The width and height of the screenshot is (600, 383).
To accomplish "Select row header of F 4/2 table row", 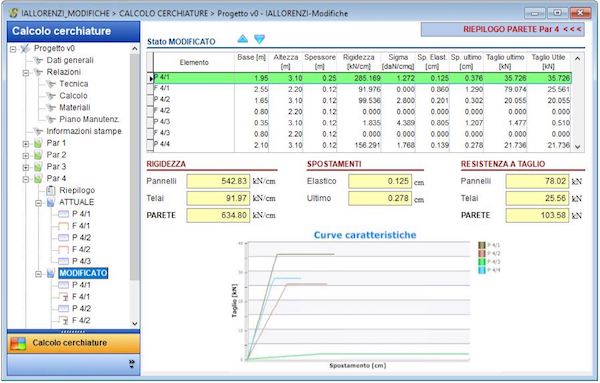I will point(150,111).
